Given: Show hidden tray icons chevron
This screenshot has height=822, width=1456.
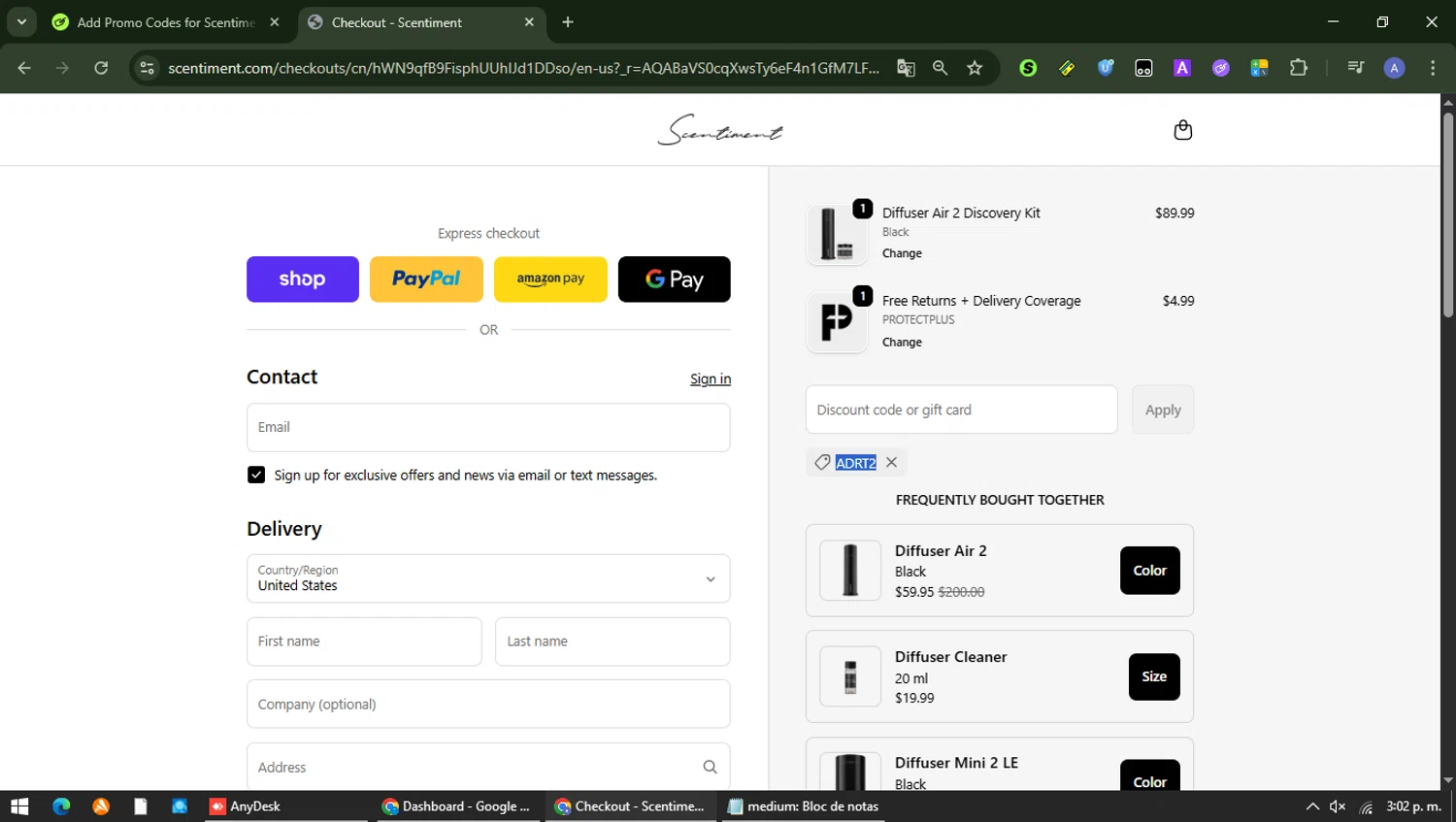Looking at the screenshot, I should click(1312, 806).
